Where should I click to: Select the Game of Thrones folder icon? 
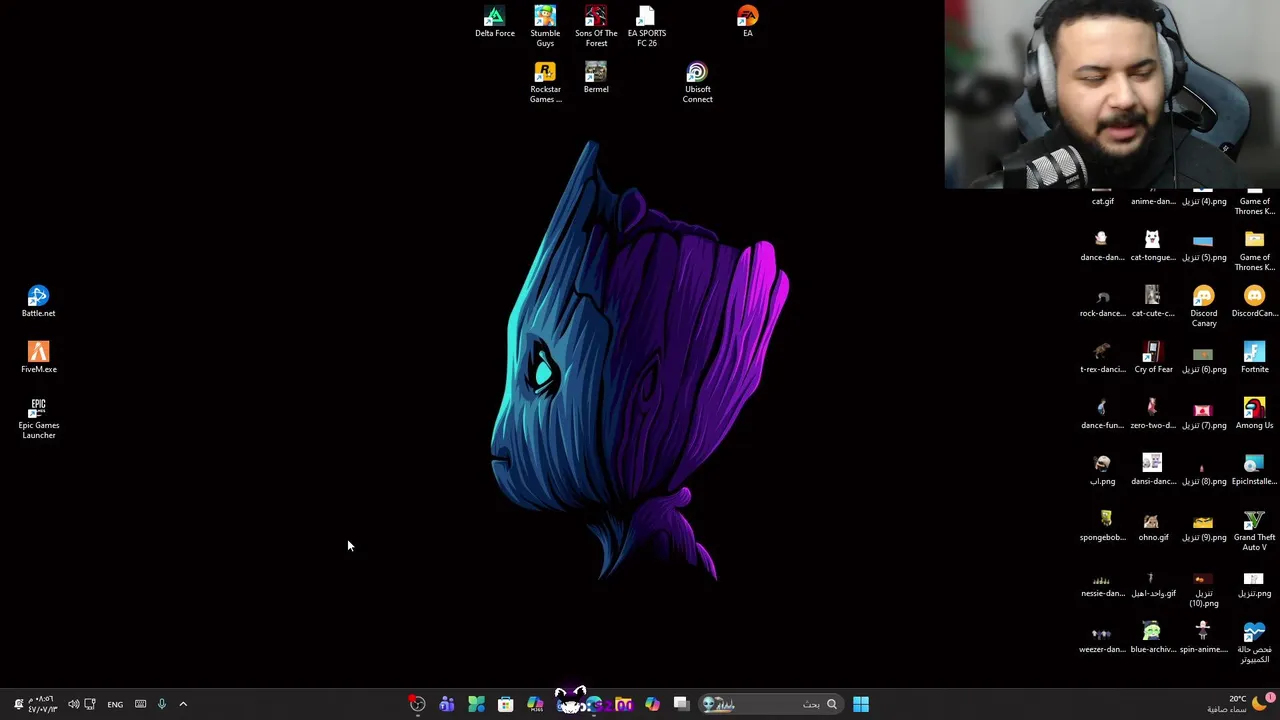point(1254,251)
